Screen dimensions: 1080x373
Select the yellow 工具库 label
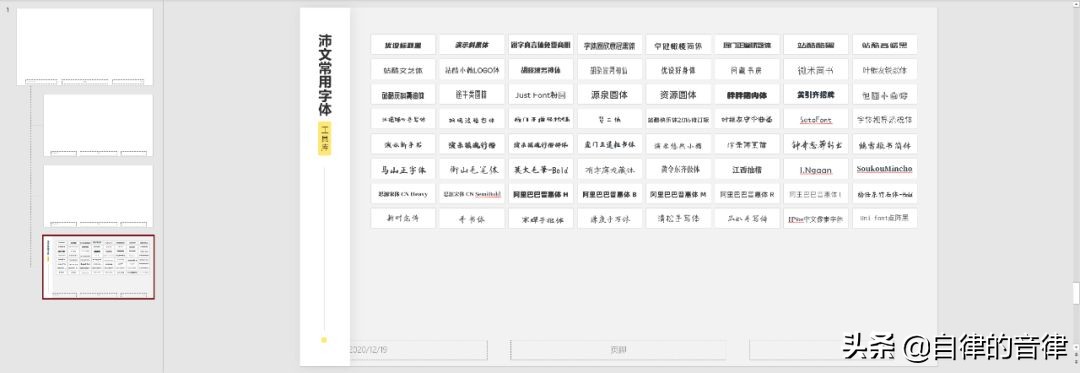coord(324,138)
